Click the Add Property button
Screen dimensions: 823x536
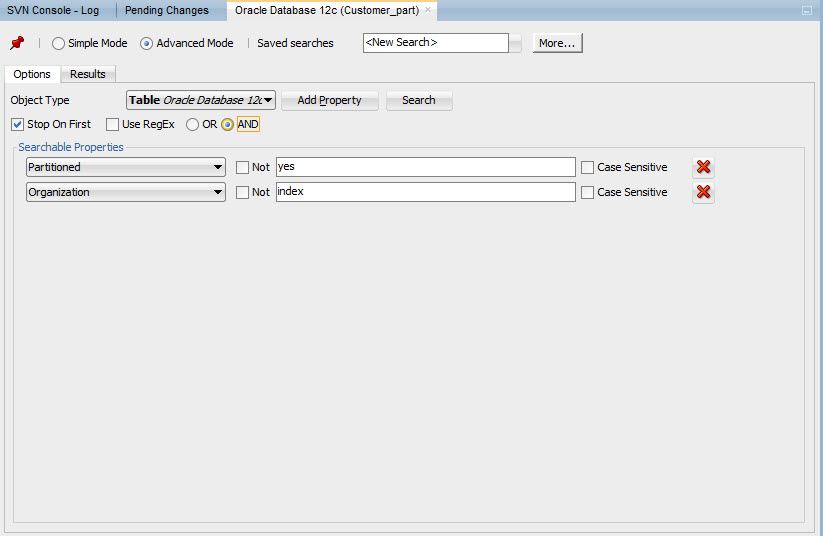pos(329,100)
